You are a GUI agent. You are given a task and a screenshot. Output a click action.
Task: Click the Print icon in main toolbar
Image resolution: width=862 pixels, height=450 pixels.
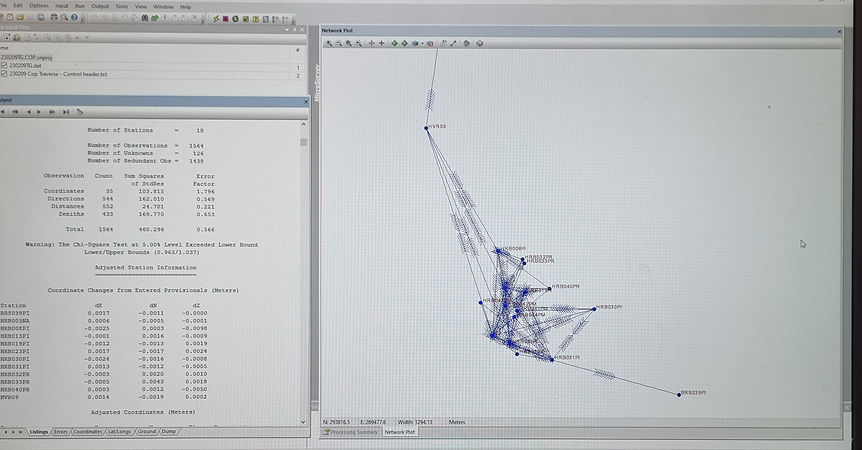pos(54,18)
